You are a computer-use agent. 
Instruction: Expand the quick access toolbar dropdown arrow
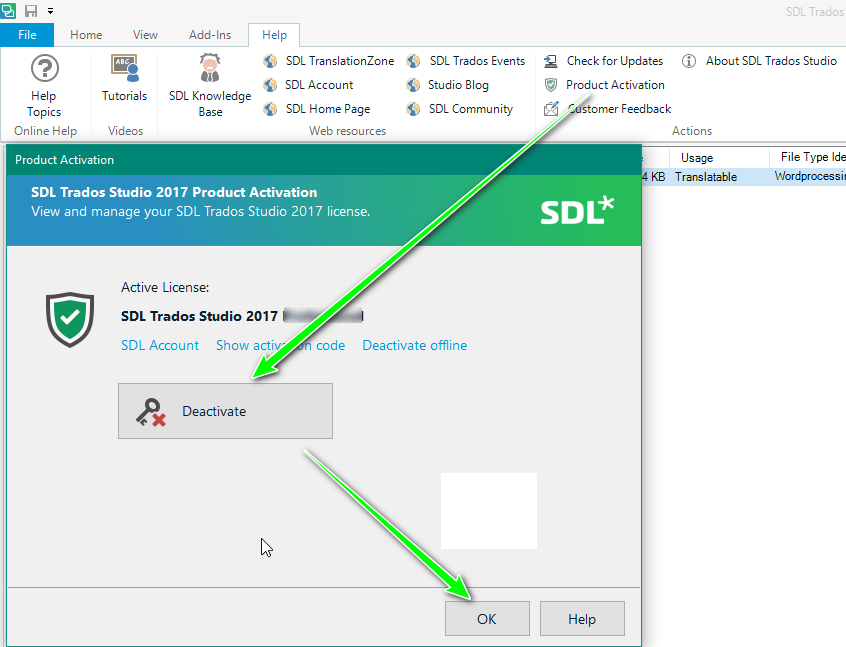pyautogui.click(x=50, y=10)
